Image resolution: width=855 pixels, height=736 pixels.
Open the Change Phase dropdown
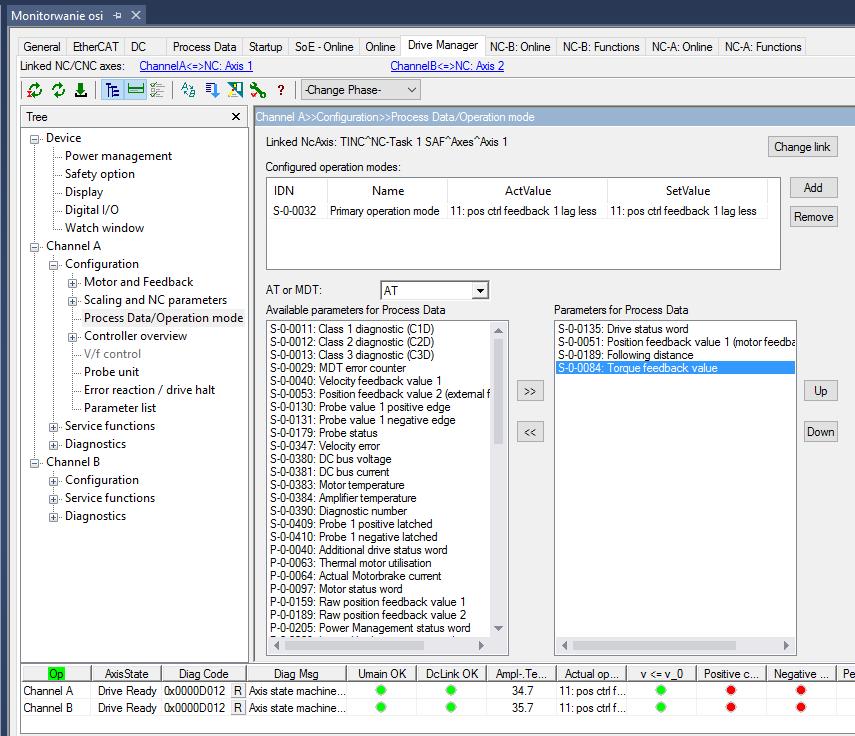[x=361, y=90]
